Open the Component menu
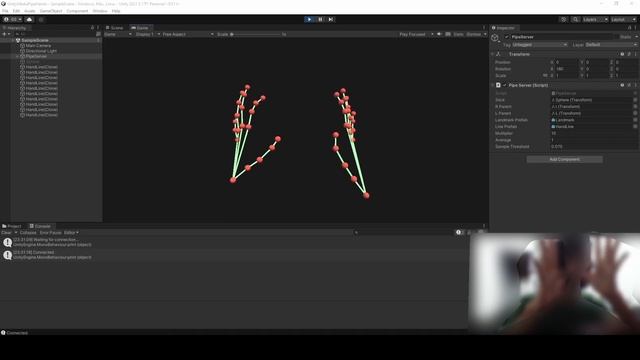The width and height of the screenshot is (640, 360). pos(77,11)
